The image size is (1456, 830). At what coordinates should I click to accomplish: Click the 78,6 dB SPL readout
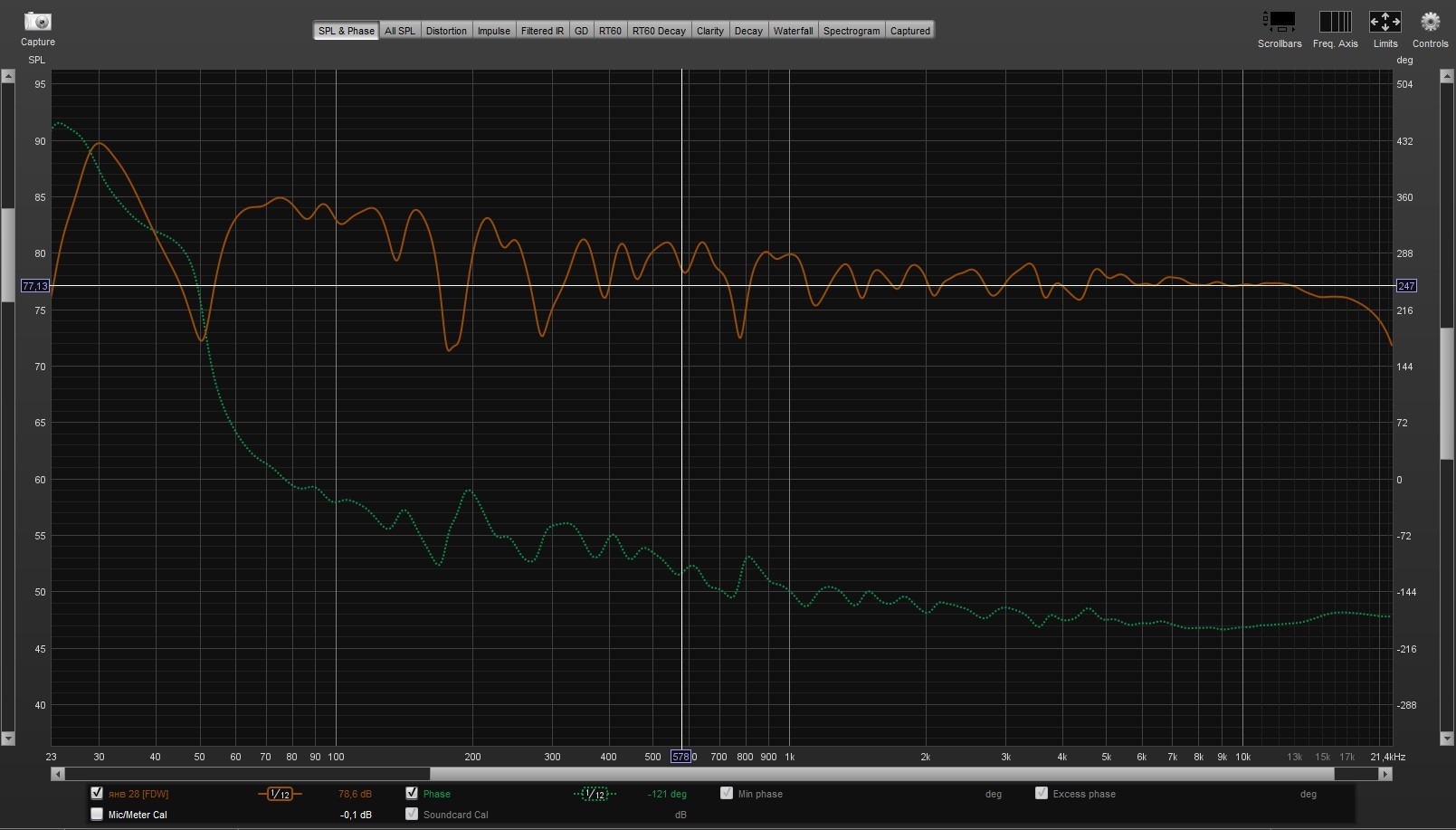(x=355, y=794)
